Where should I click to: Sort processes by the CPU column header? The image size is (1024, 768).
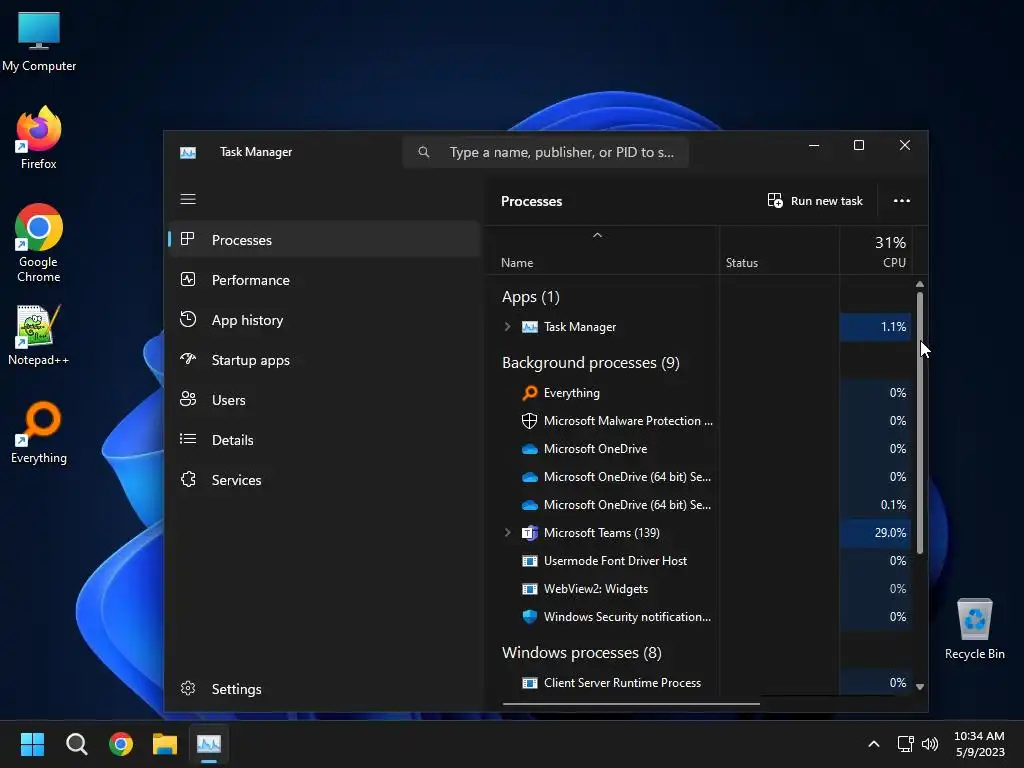pyautogui.click(x=875, y=251)
